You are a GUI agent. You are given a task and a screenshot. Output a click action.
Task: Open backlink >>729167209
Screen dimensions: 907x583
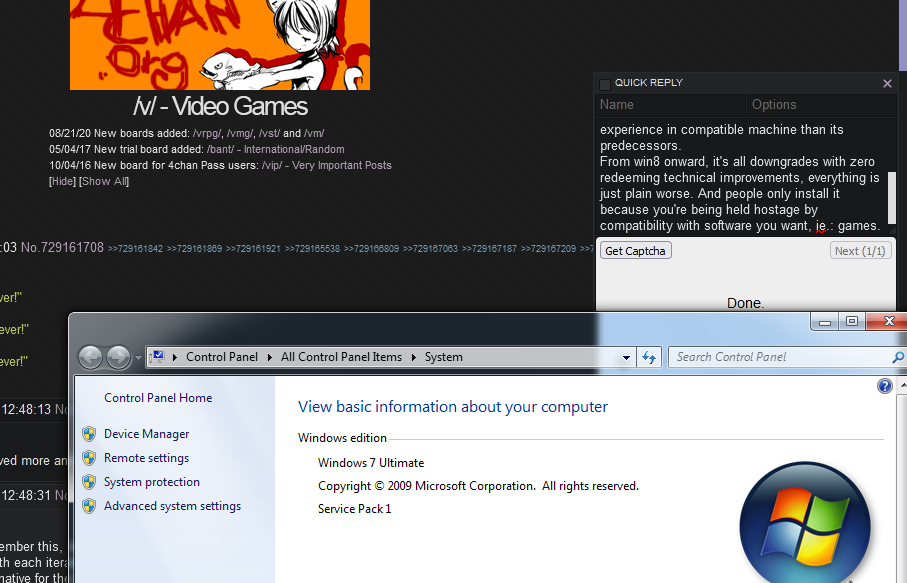click(x=548, y=249)
